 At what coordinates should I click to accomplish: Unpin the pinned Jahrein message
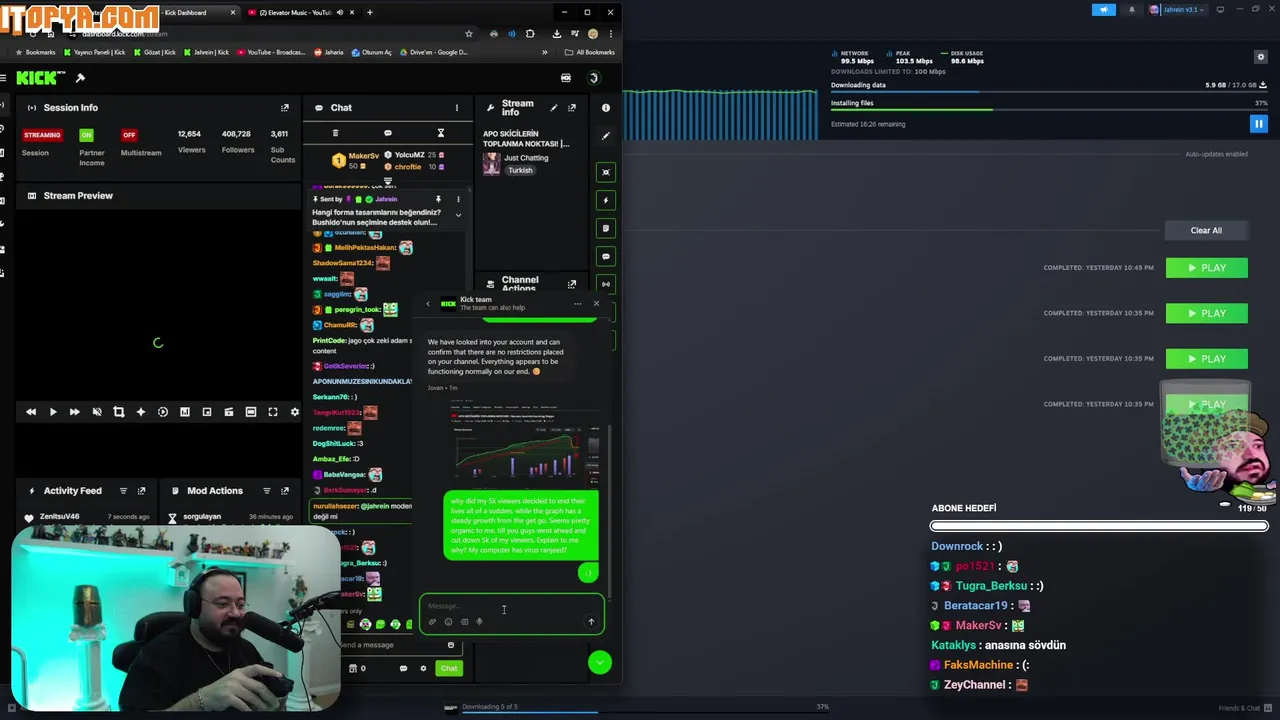tap(438, 199)
